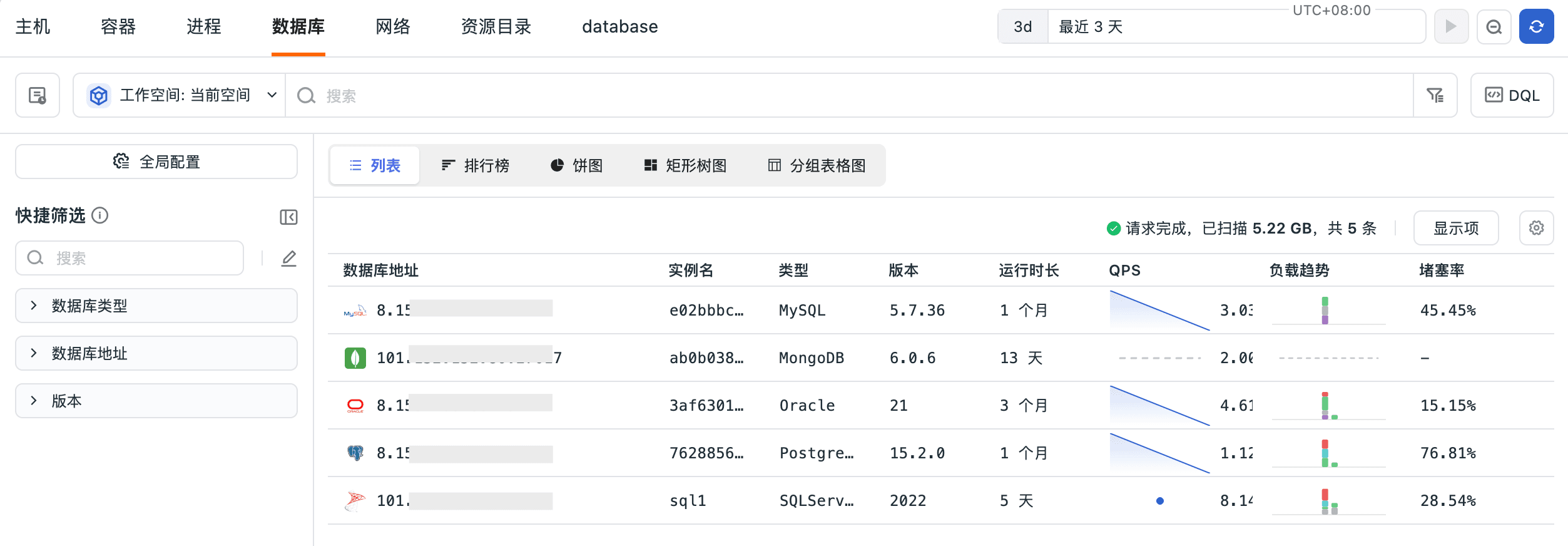This screenshot has width=1568, height=546.
Task: Switch to the 饼图 view
Action: click(576, 165)
